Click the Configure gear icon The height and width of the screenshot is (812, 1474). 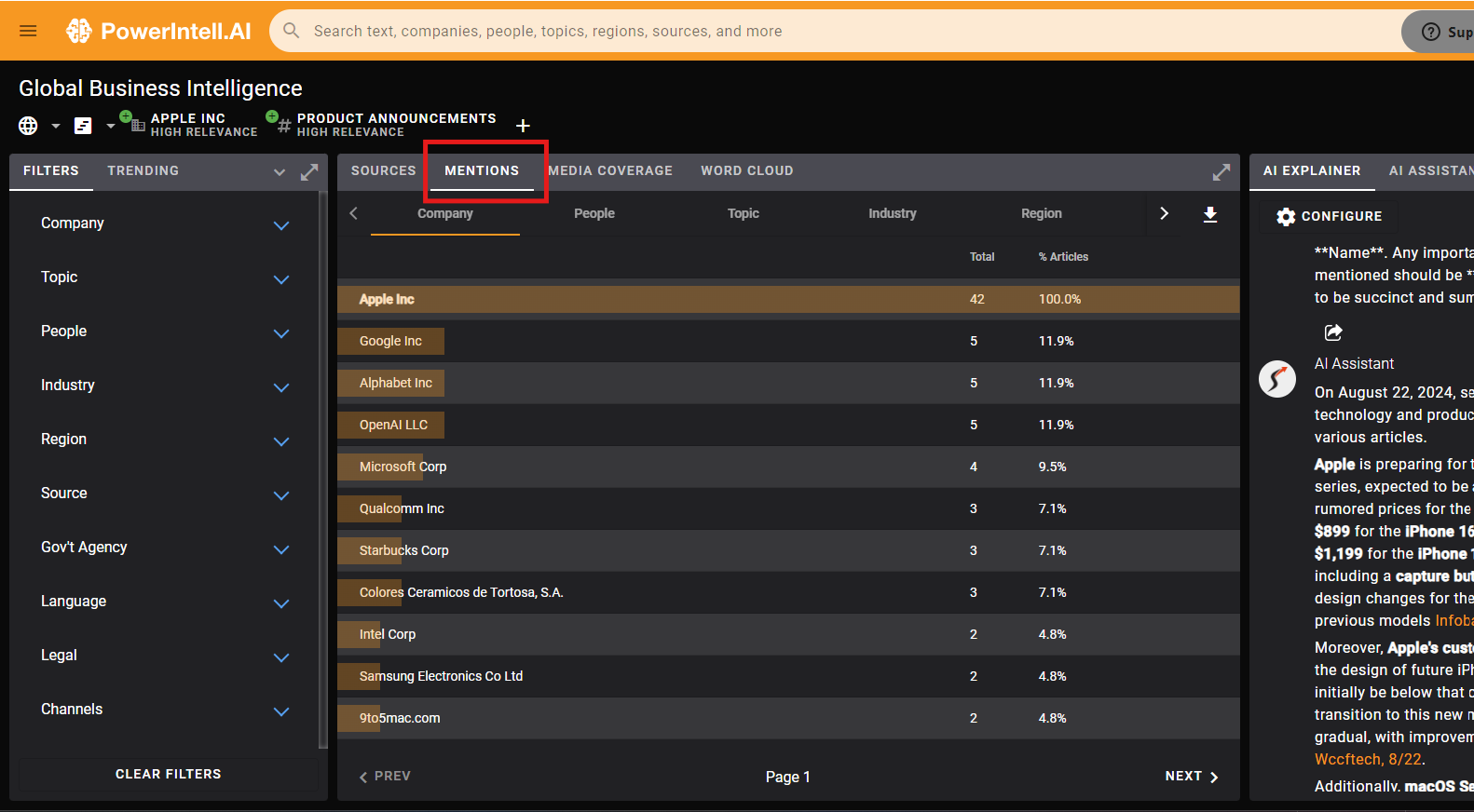(1286, 217)
